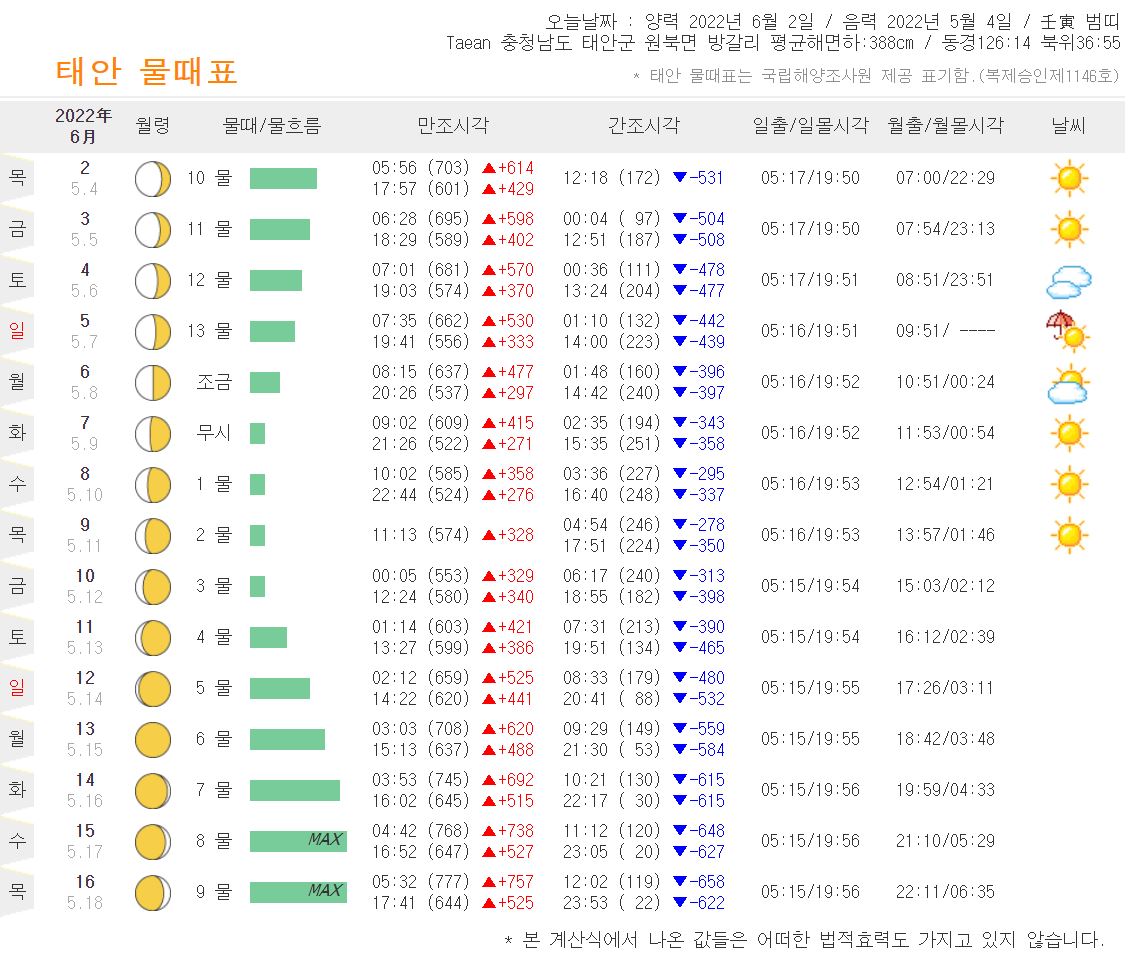Select the sunny icon for June 8
Image resolution: width=1129 pixels, height=959 pixels.
point(1069,483)
